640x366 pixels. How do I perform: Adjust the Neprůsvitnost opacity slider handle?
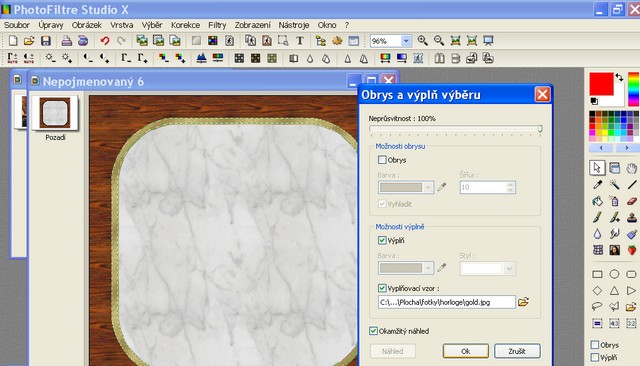pyautogui.click(x=540, y=129)
